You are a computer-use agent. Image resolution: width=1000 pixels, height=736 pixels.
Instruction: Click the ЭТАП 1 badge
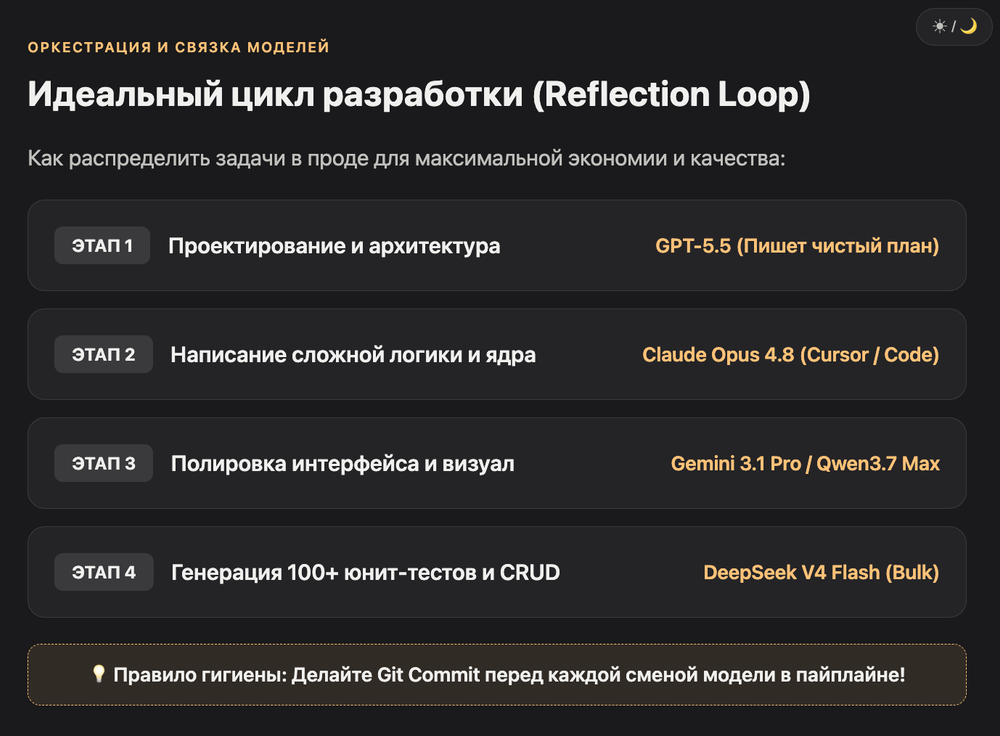(x=102, y=246)
